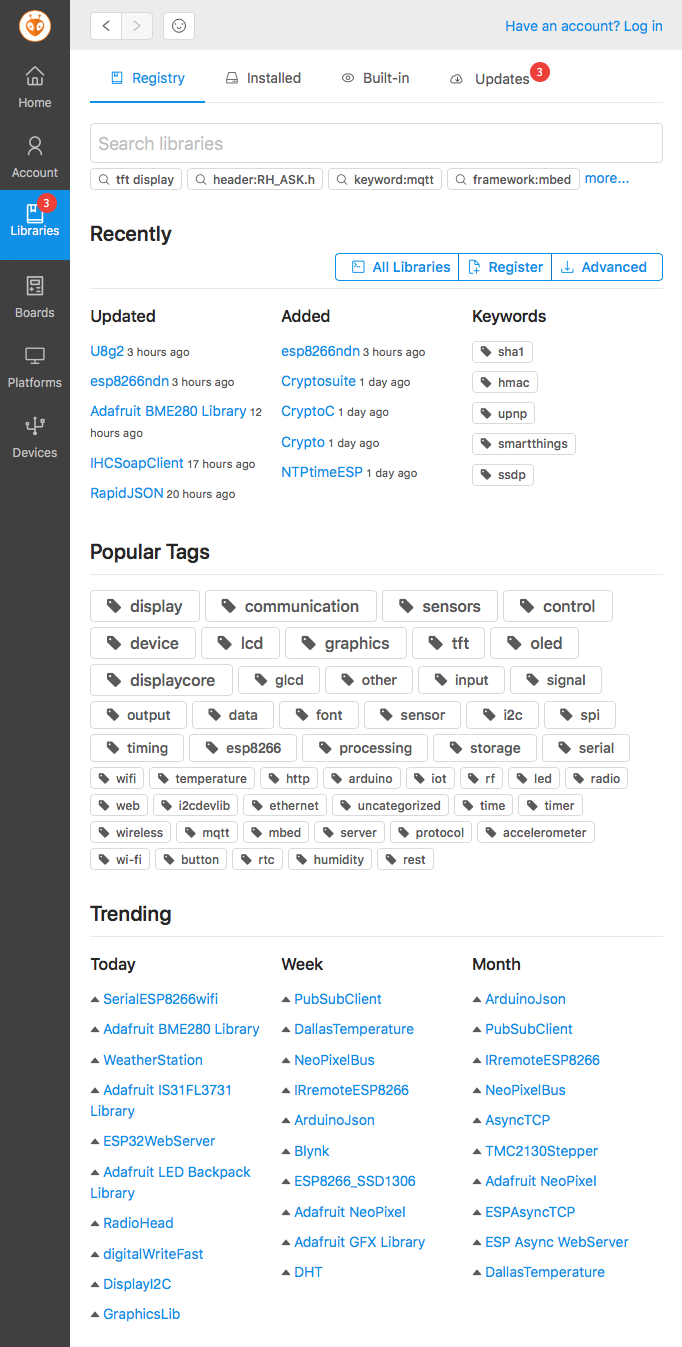Open All Libraries

[x=397, y=267]
